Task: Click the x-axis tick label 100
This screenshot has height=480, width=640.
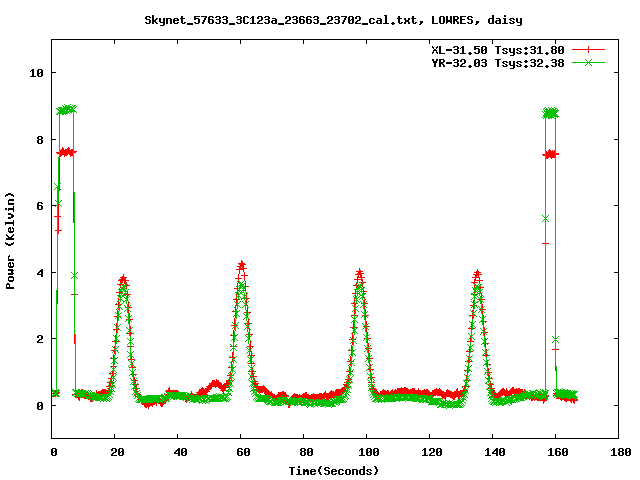Action: tap(367, 452)
